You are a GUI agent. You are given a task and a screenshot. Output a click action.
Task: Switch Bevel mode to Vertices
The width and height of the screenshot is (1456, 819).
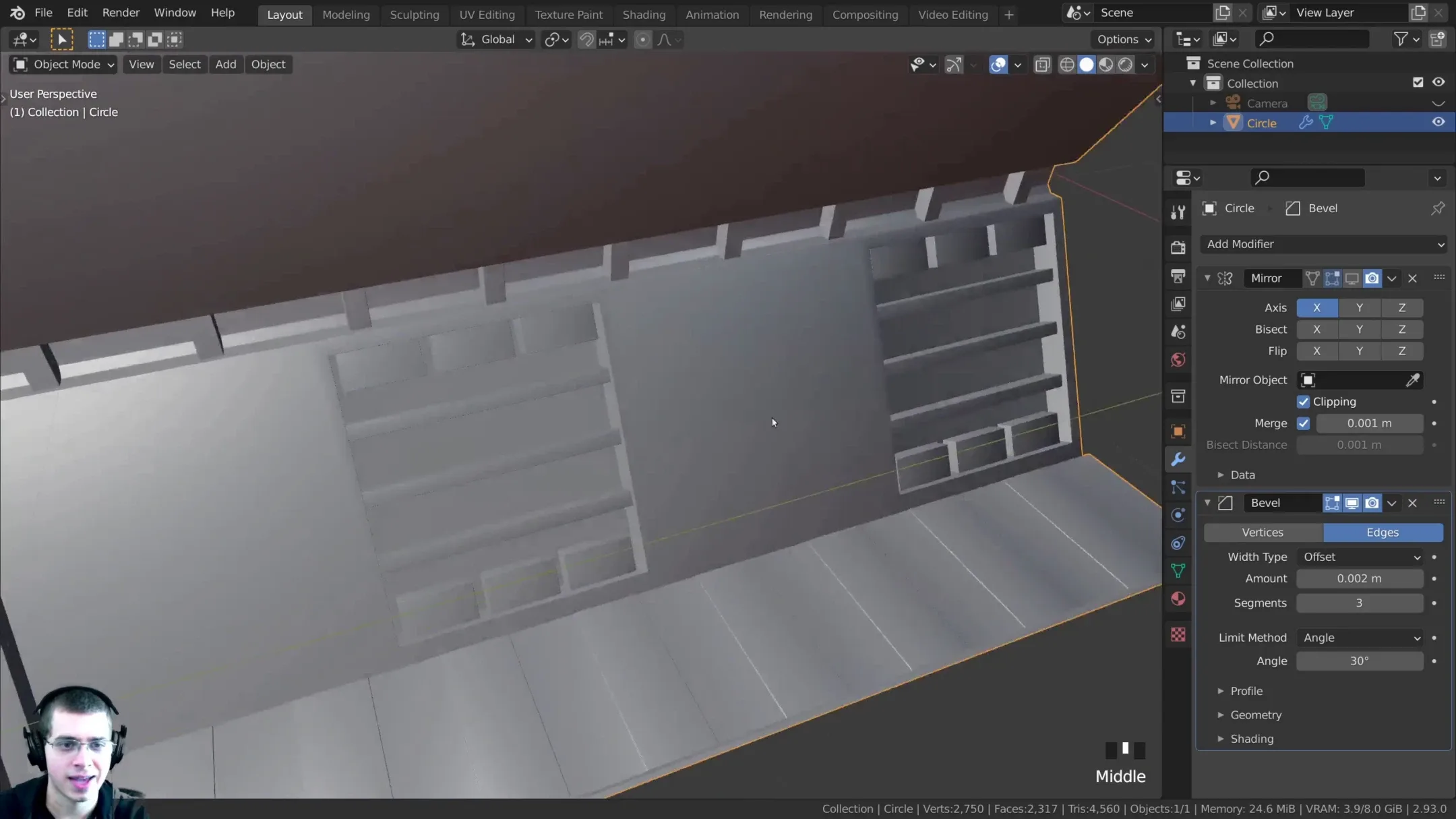[x=1262, y=533]
